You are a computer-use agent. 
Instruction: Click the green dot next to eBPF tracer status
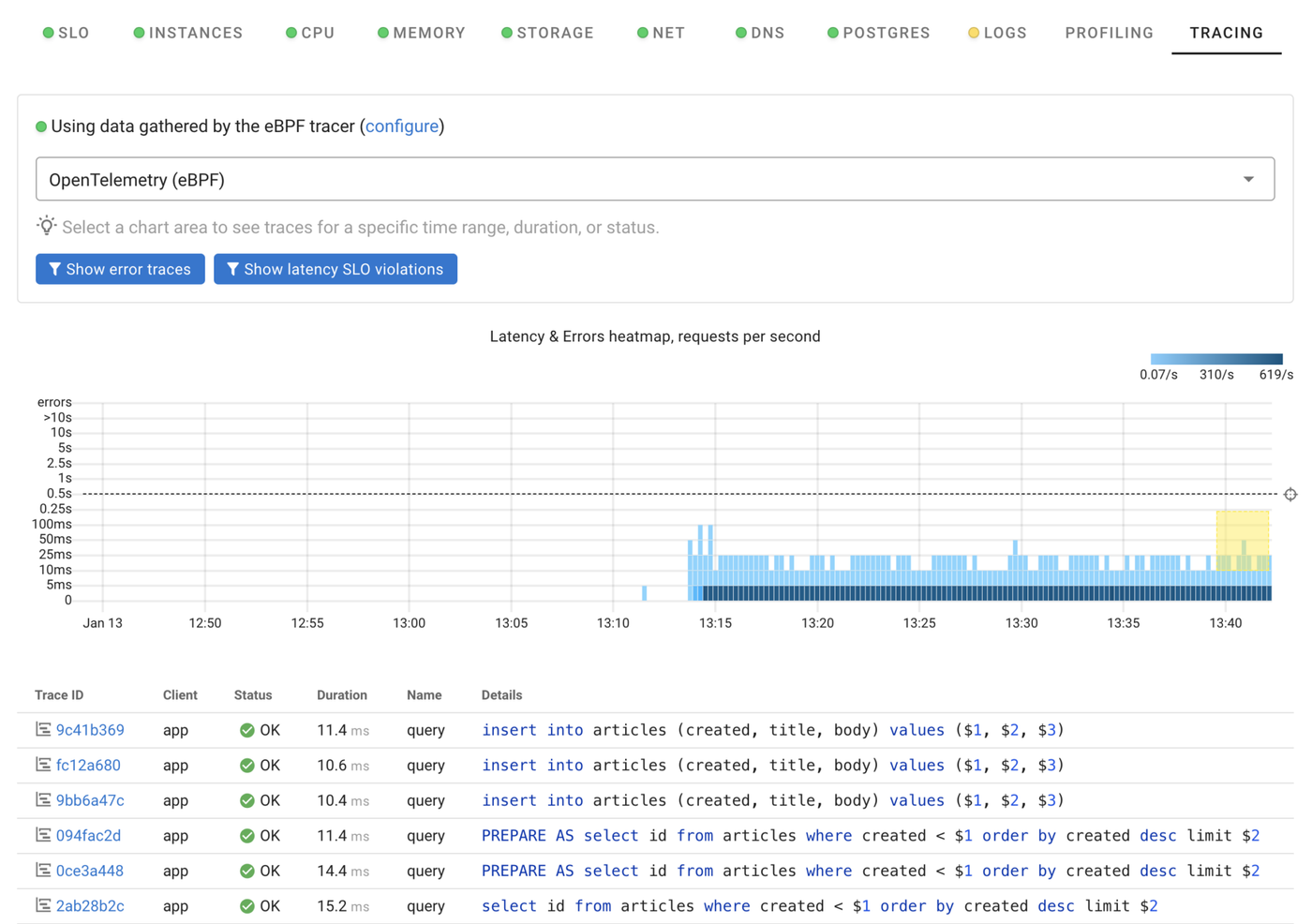coord(39,126)
